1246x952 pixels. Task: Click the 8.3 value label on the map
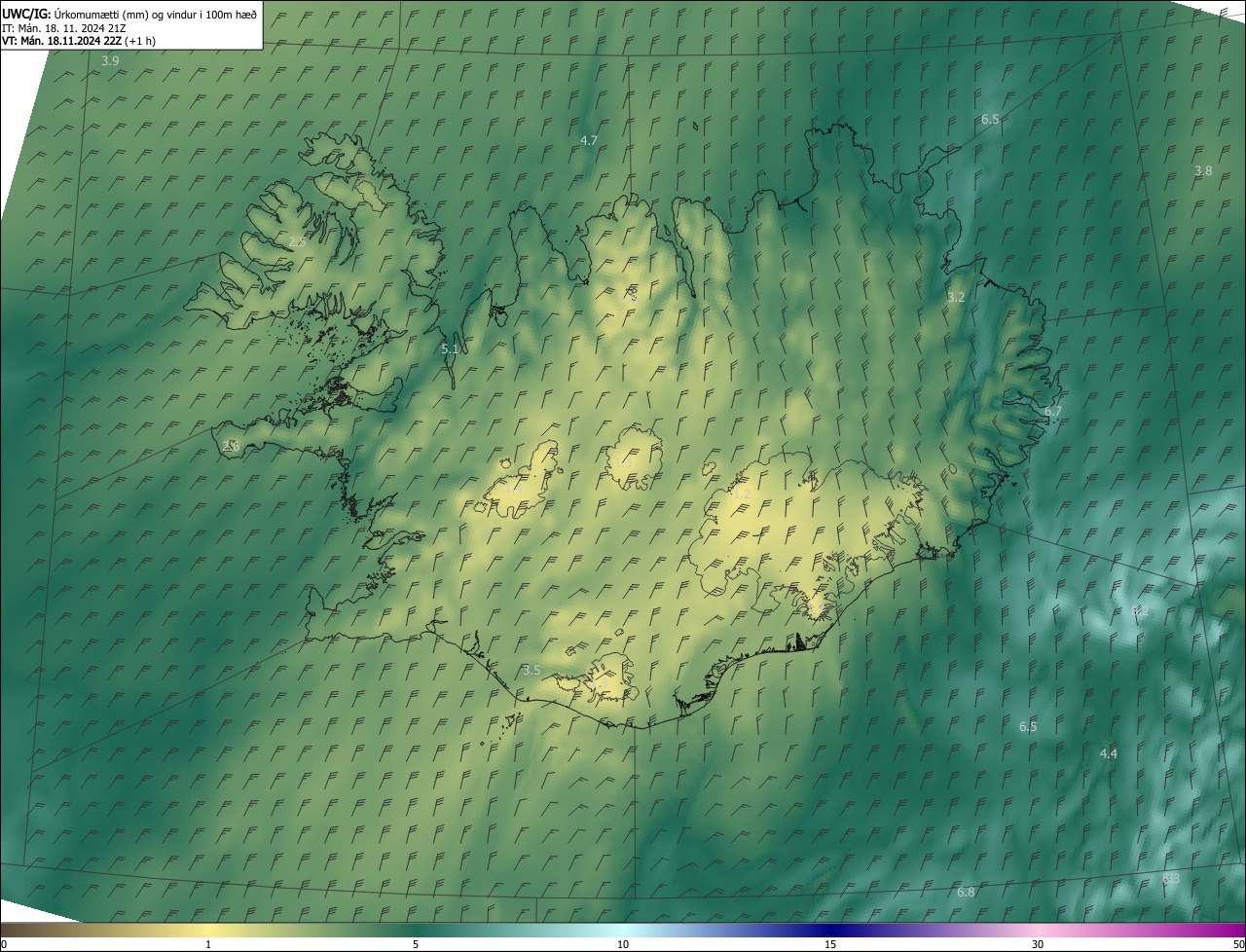[1171, 878]
